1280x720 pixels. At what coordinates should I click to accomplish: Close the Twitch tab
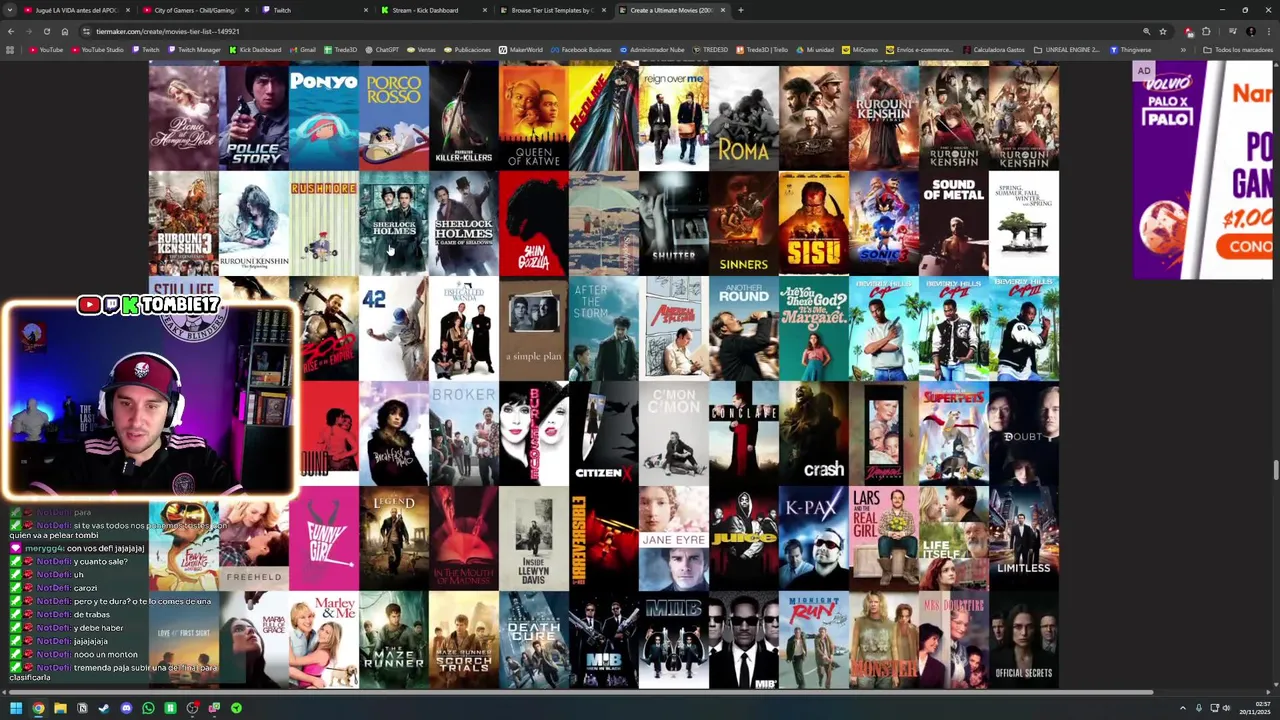point(365,10)
